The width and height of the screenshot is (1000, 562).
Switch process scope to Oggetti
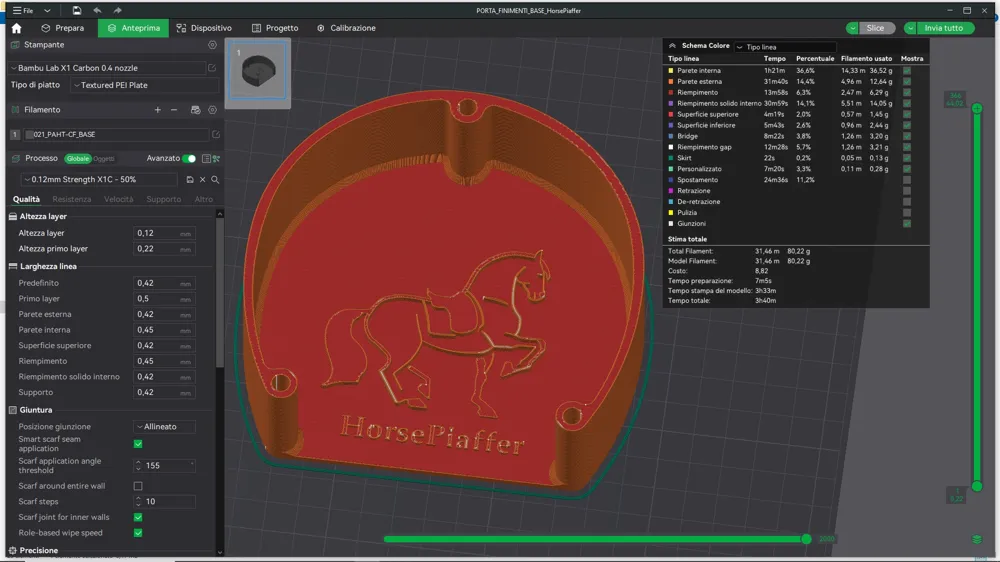tap(104, 159)
